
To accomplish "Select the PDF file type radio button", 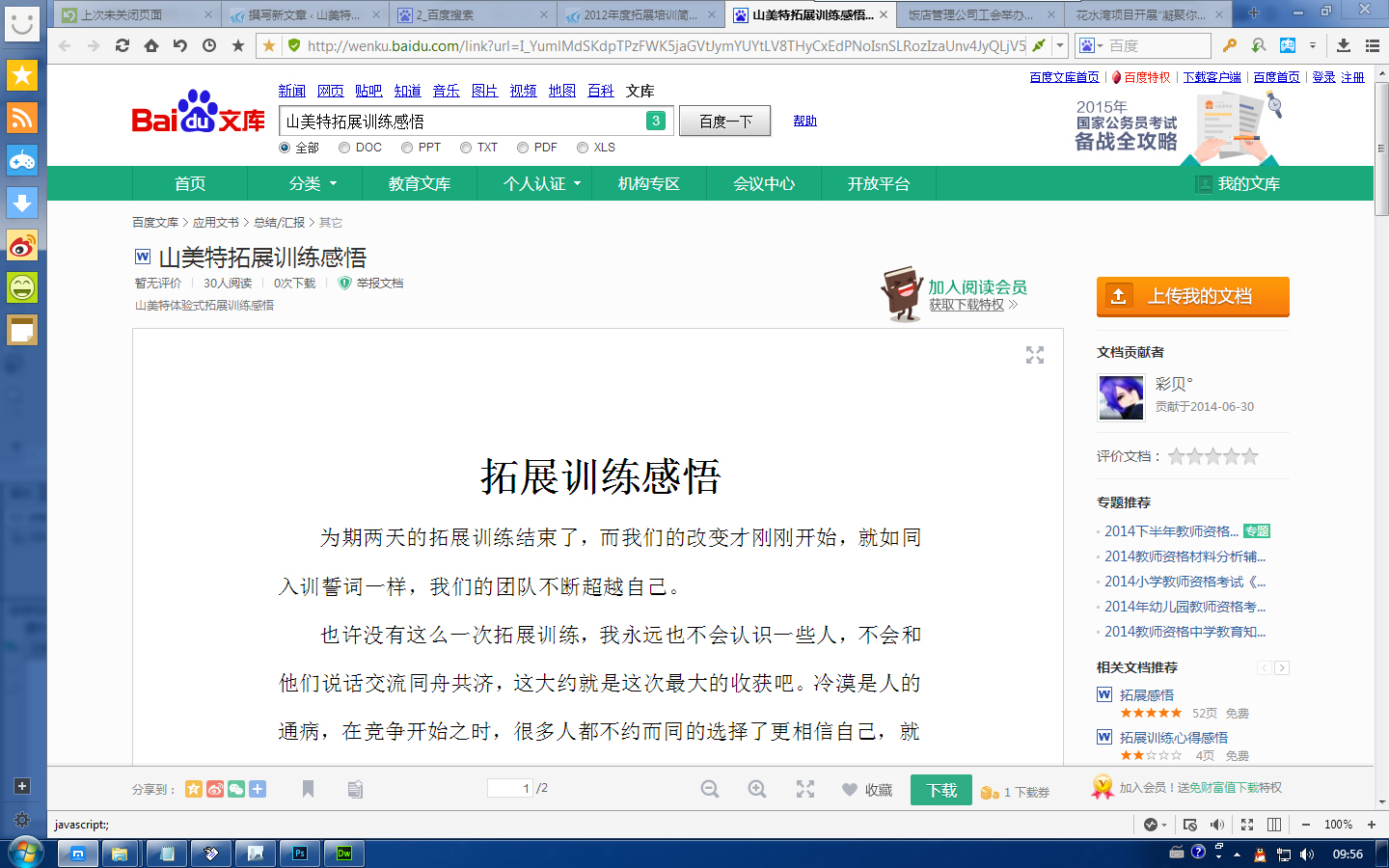I will pyautogui.click(x=523, y=148).
